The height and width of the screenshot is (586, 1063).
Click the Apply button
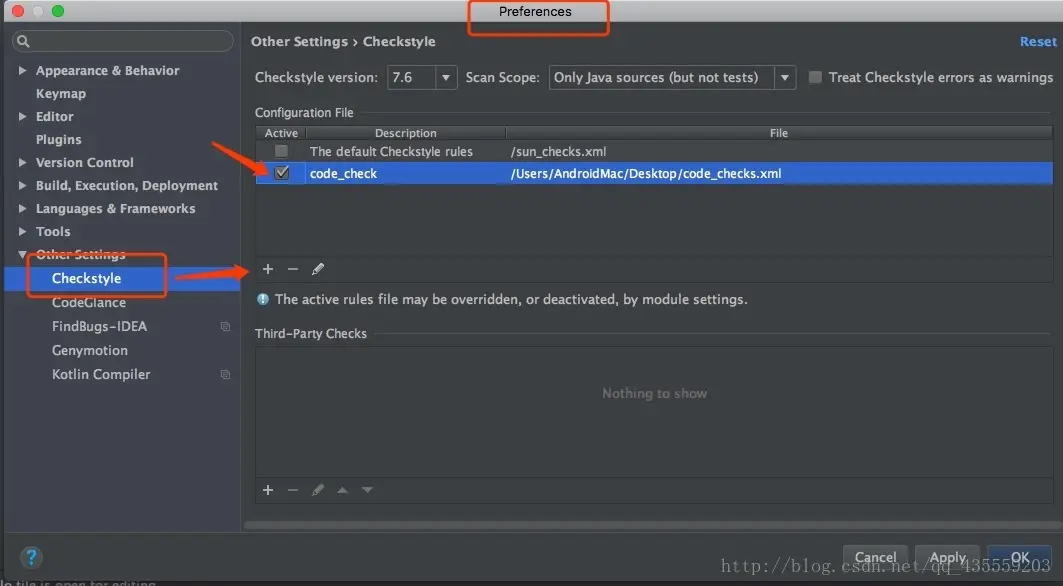coord(947,557)
